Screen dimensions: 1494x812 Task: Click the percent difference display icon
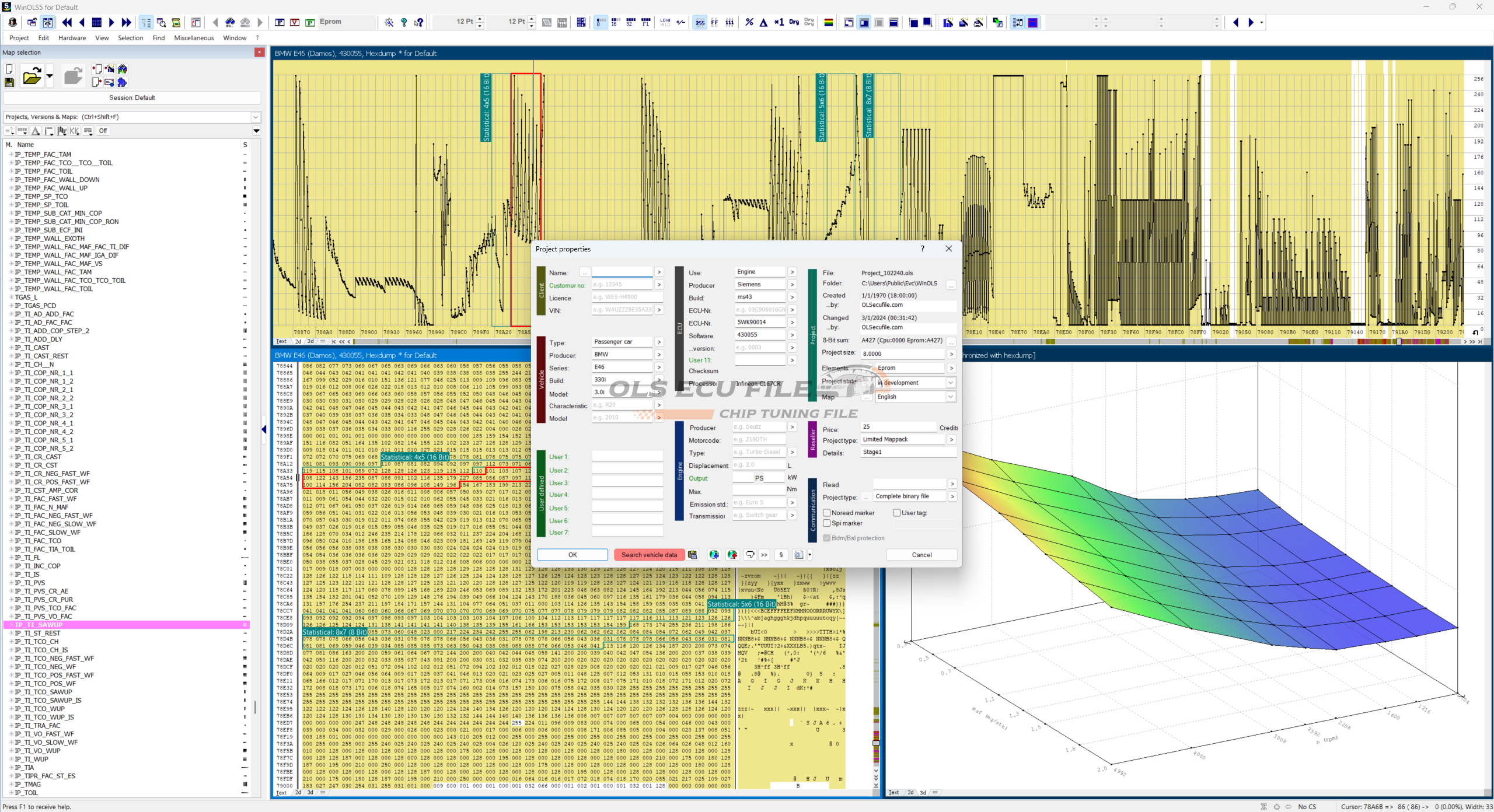(749, 22)
